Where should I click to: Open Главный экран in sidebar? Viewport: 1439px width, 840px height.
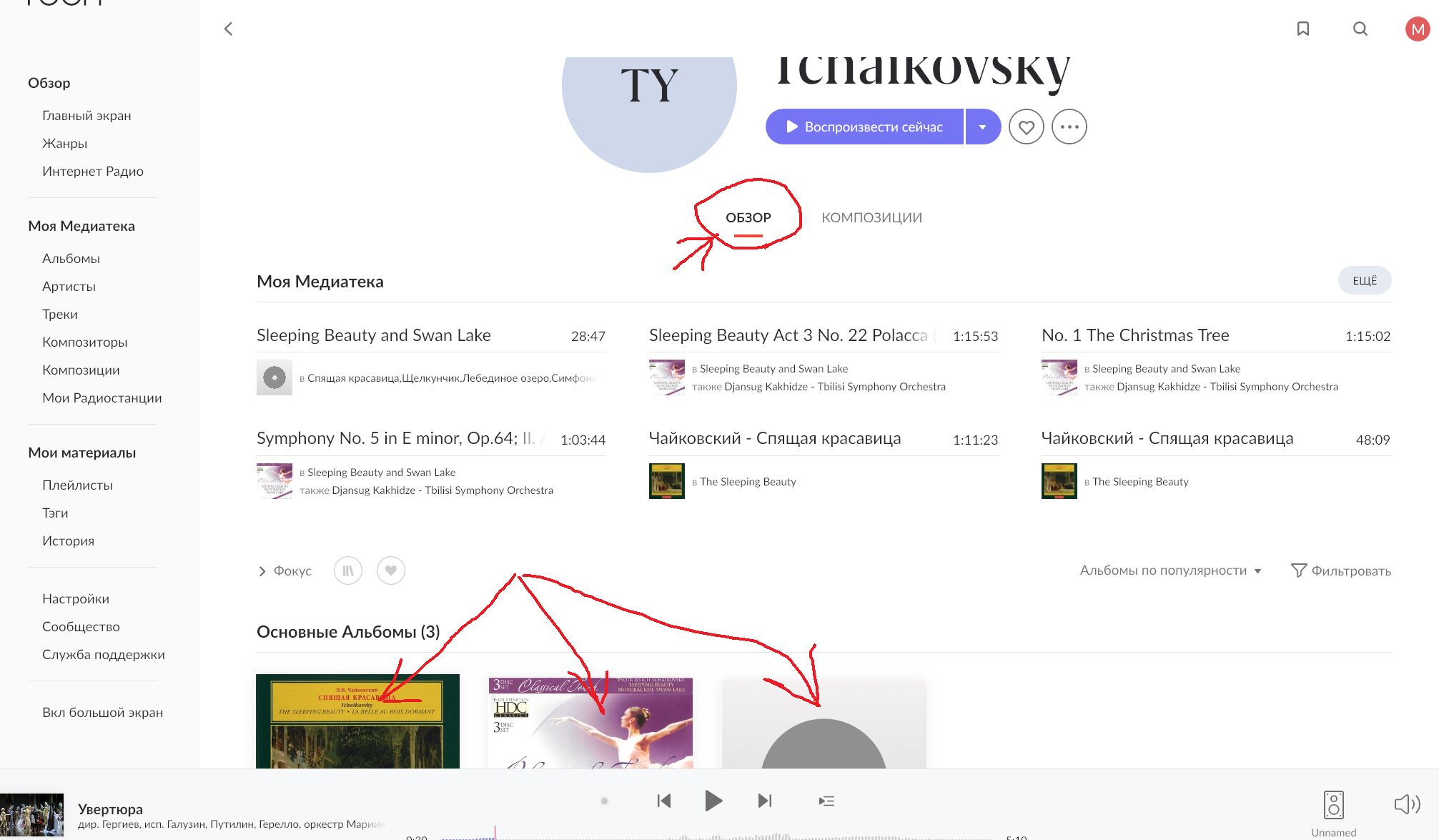(86, 115)
